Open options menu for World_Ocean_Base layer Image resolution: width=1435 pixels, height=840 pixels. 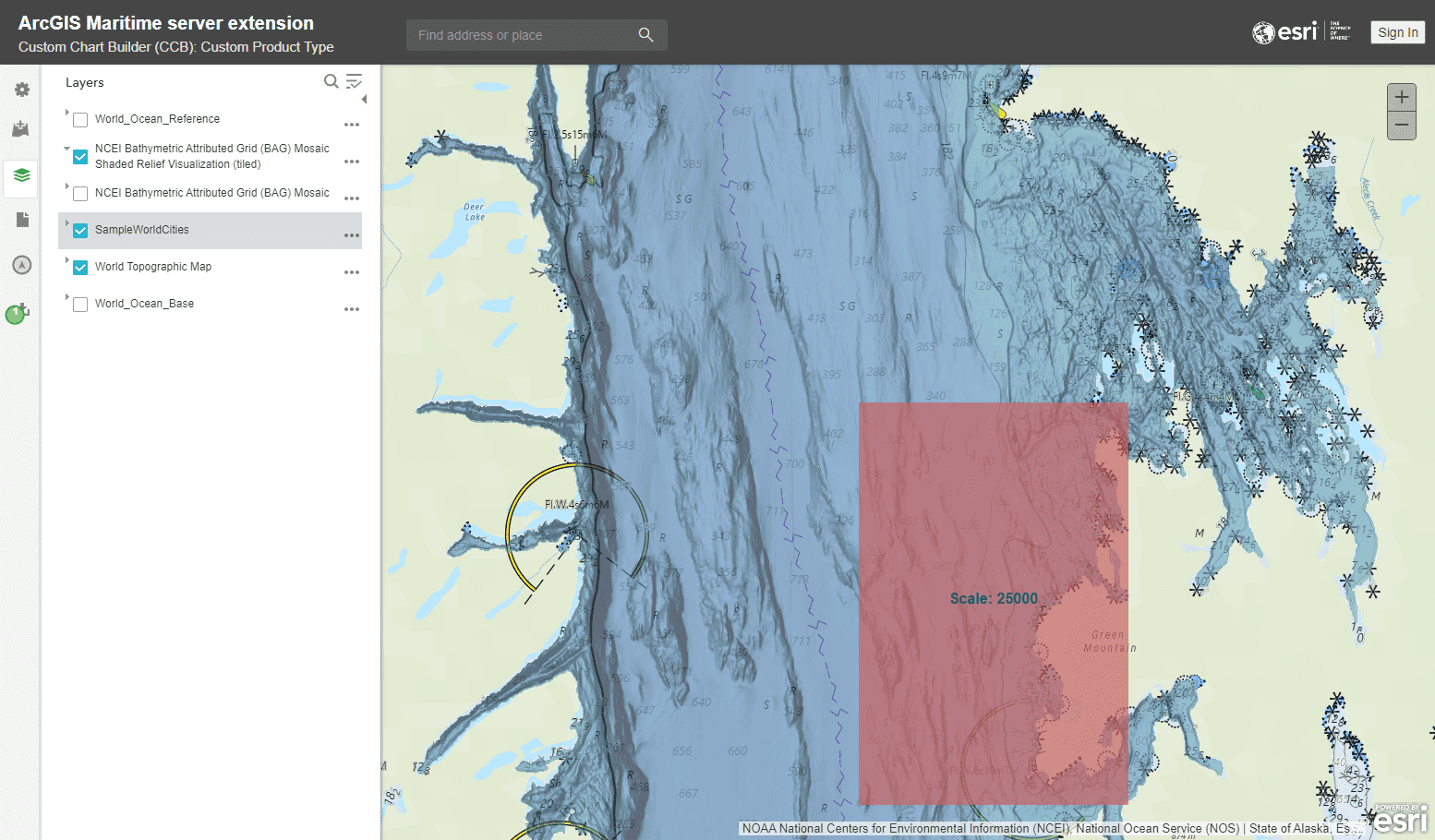coord(352,309)
